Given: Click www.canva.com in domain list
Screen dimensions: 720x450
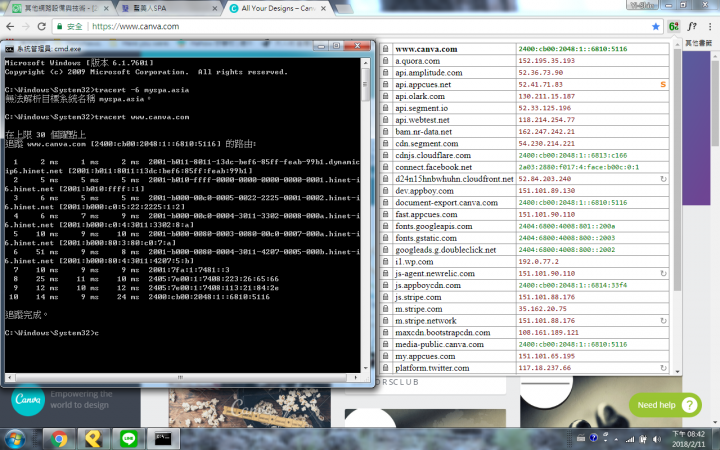Looking at the screenshot, I should point(426,49).
